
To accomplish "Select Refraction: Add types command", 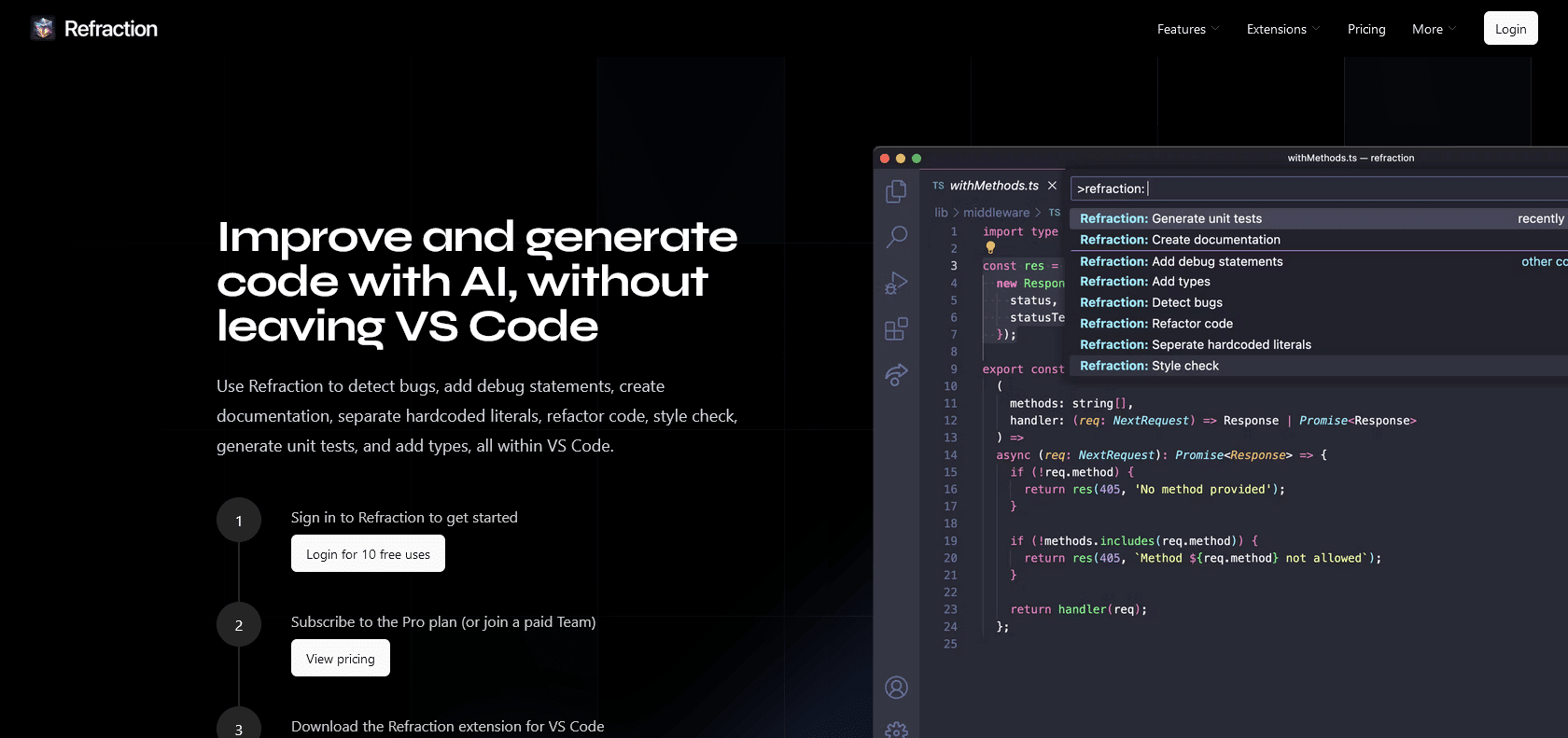I will 1319,281.
